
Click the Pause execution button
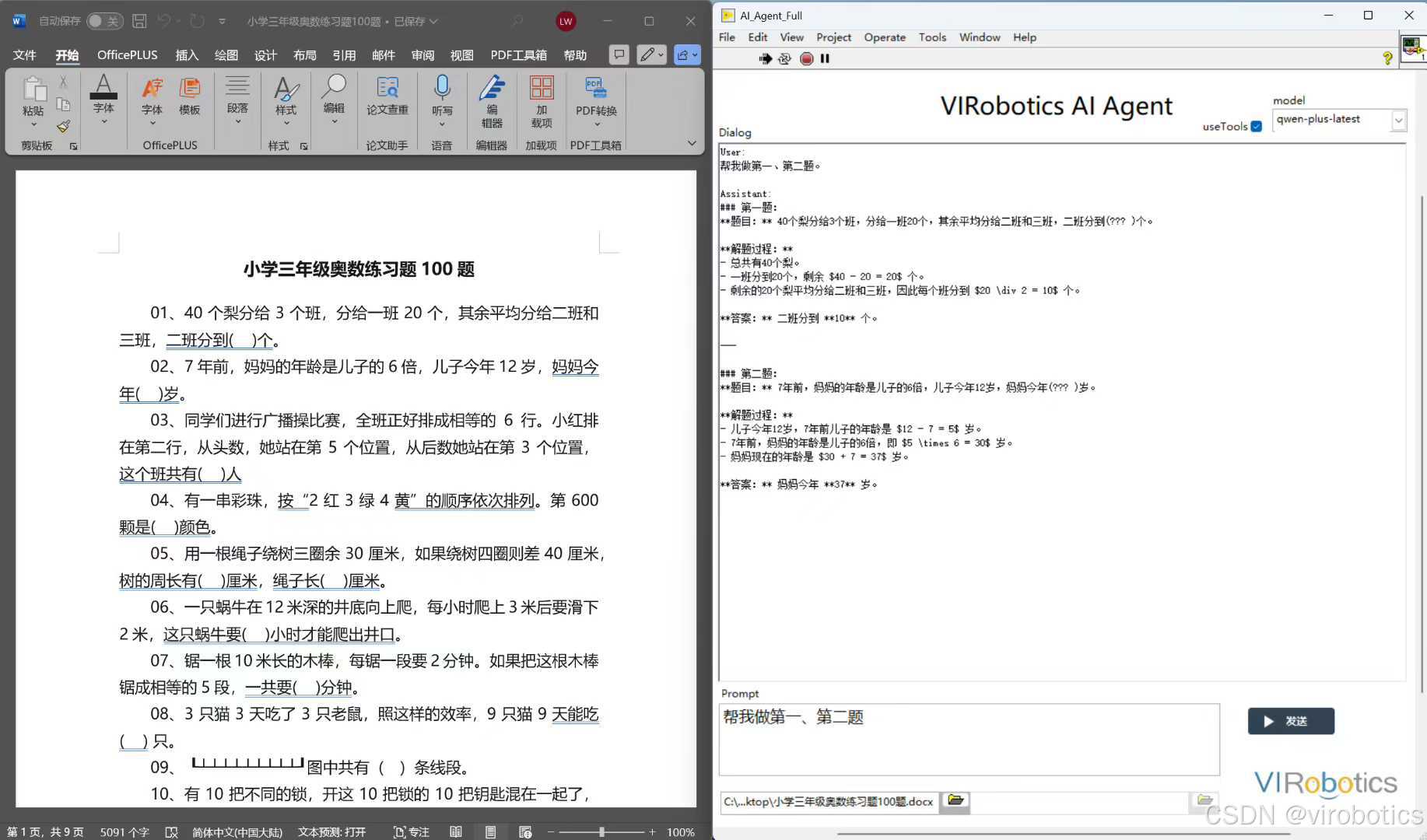[825, 58]
